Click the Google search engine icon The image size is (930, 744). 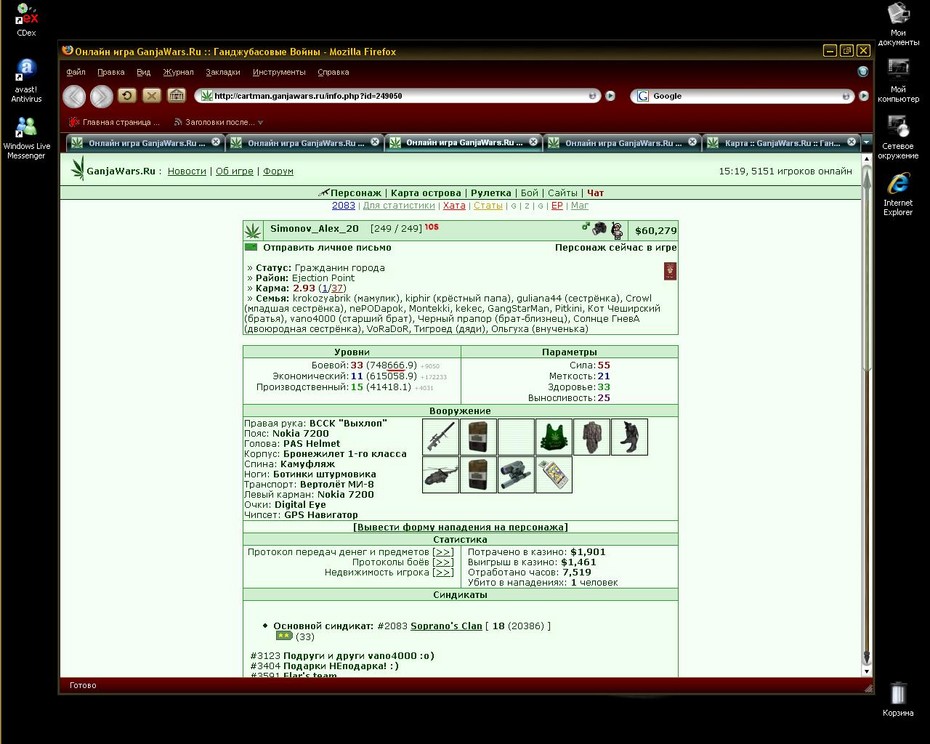pyautogui.click(x=643, y=96)
